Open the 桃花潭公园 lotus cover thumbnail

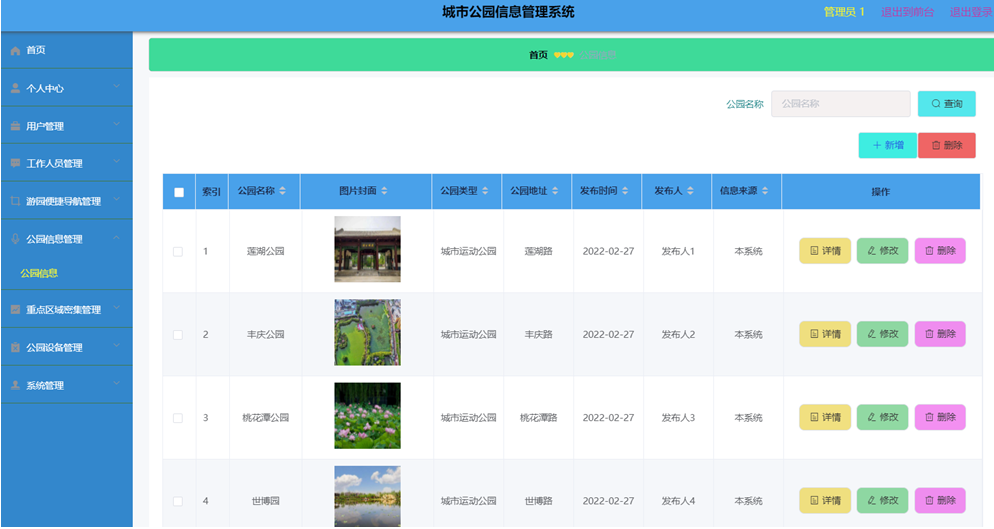pos(368,415)
